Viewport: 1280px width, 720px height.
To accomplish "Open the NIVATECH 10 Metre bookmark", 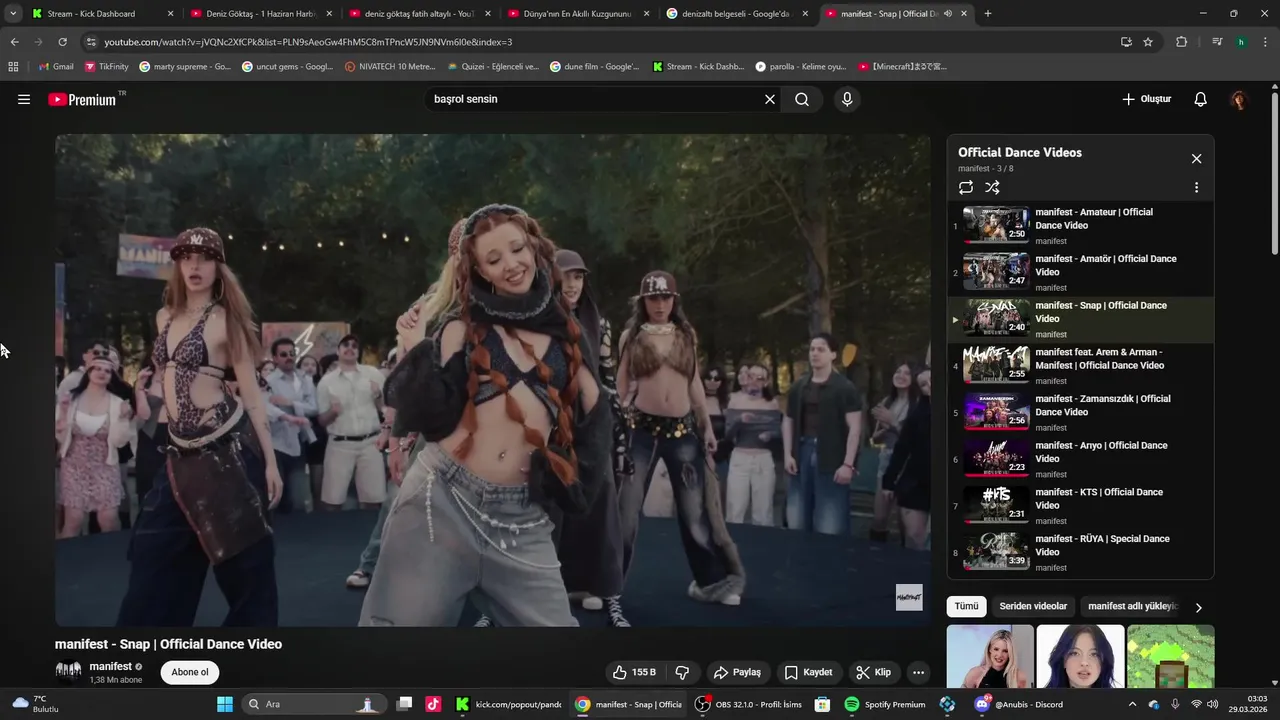I will [390, 67].
